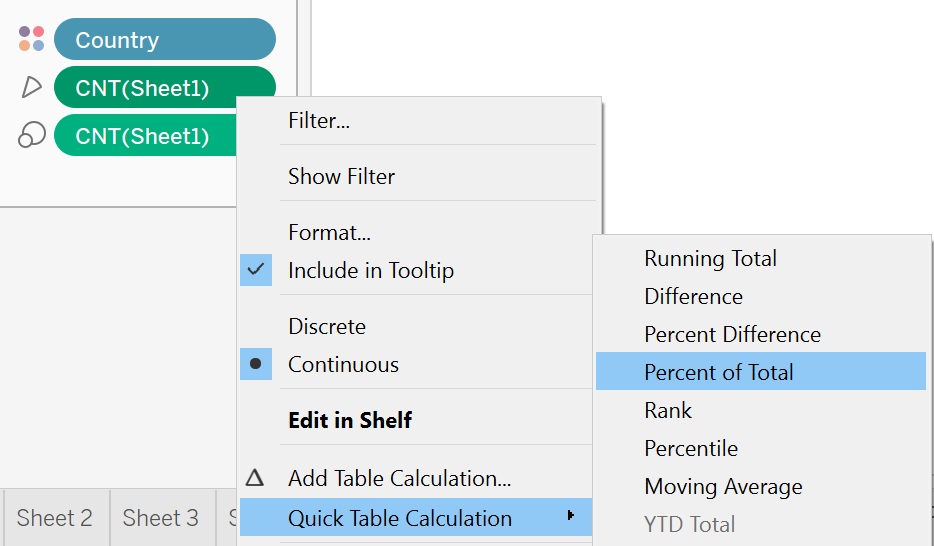Image resolution: width=934 pixels, height=546 pixels.
Task: Switch to Sheet 2 tab
Action: click(55, 518)
